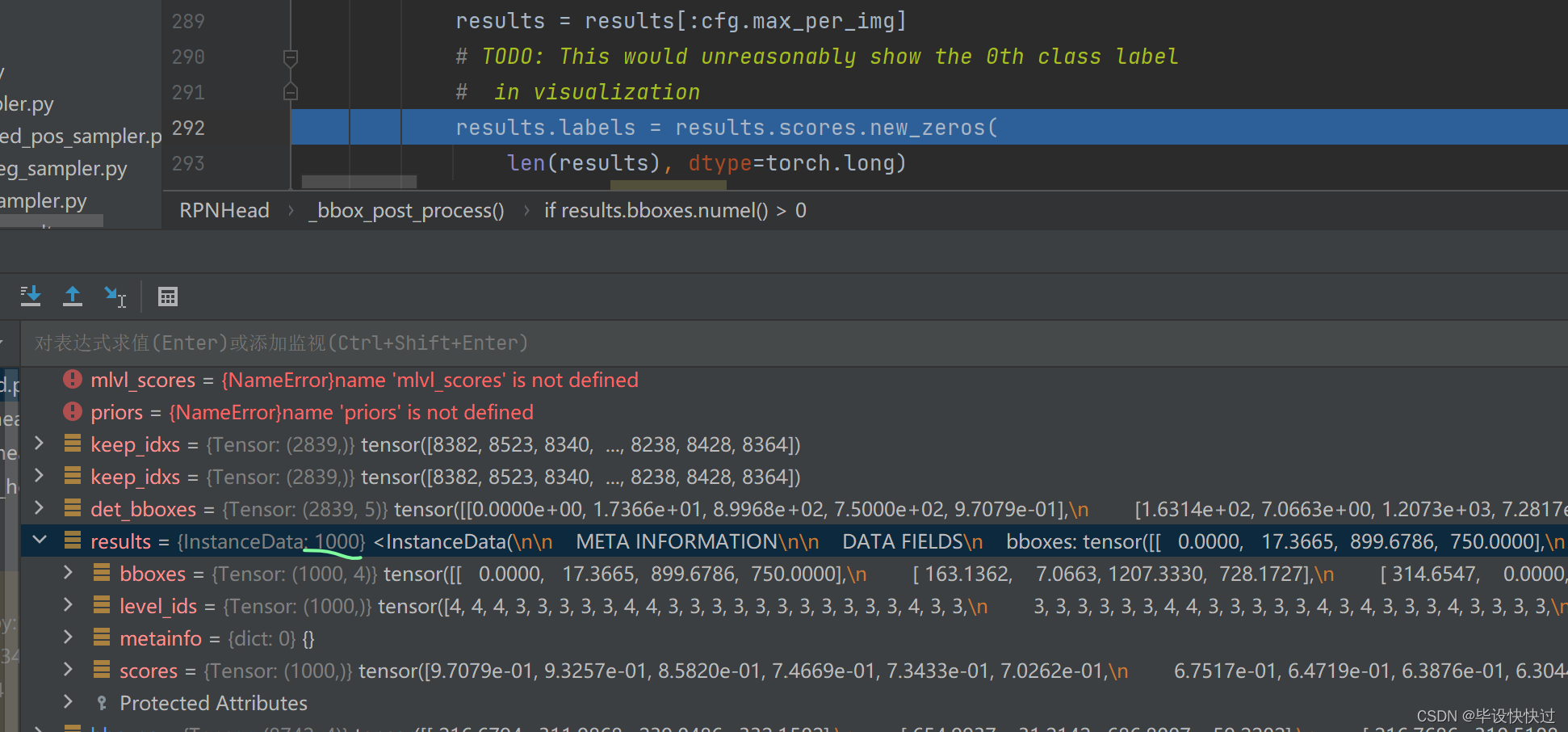Open the eg_sampler.py file
Viewport: 1568px width, 732px height.
pos(65,168)
